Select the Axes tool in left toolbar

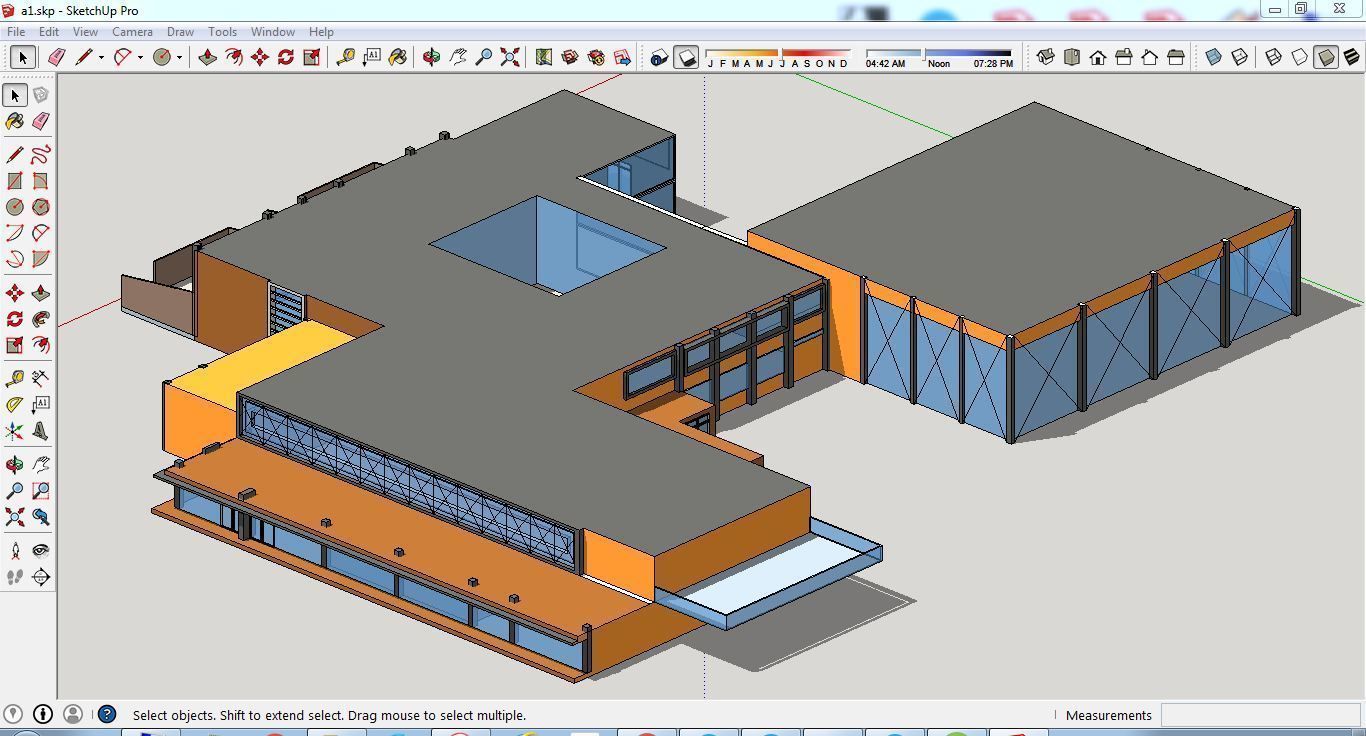(x=15, y=431)
